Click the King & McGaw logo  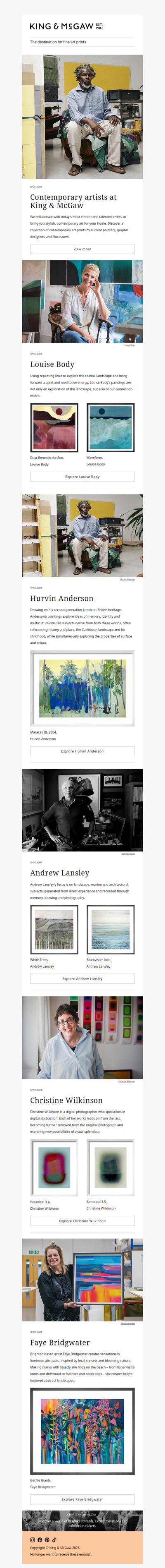[67, 26]
